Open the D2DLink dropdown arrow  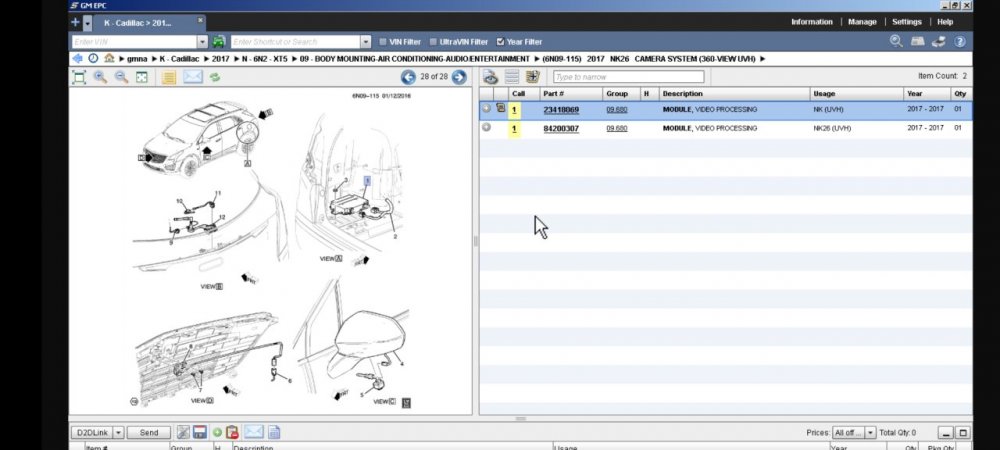point(118,432)
